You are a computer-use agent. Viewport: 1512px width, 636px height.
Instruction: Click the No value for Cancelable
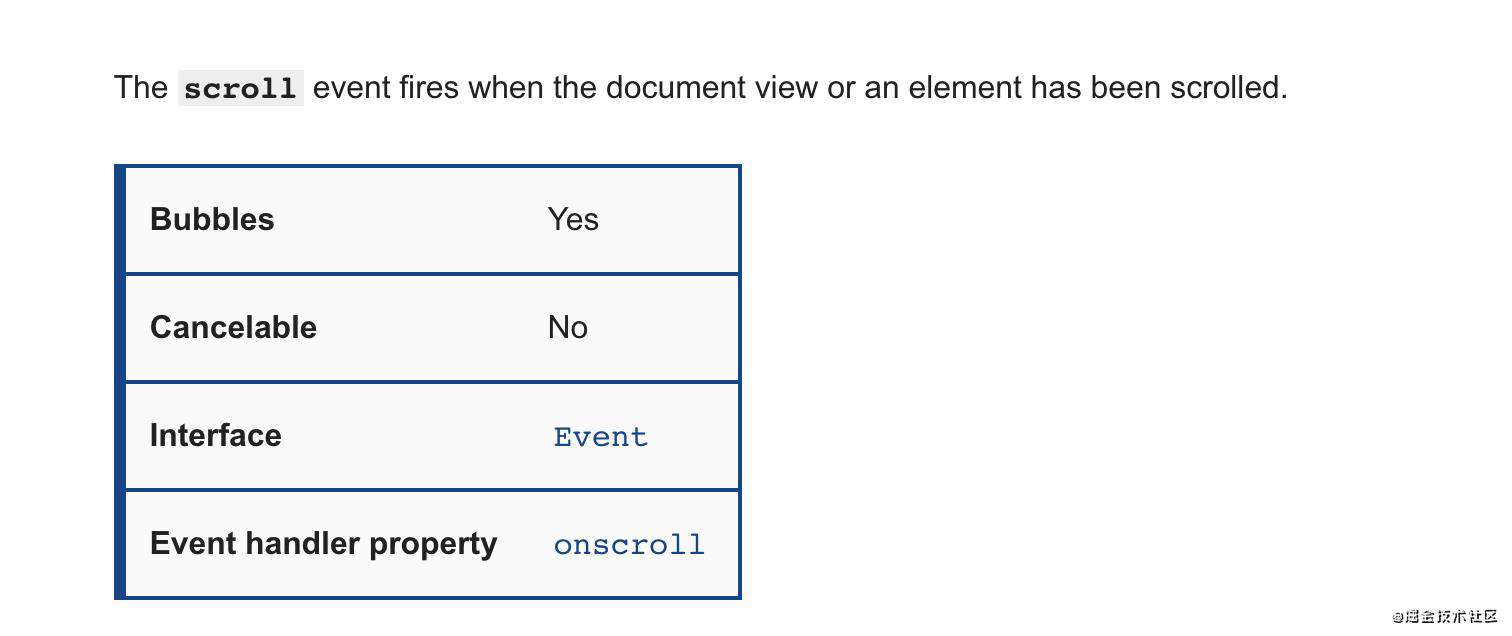(x=567, y=327)
